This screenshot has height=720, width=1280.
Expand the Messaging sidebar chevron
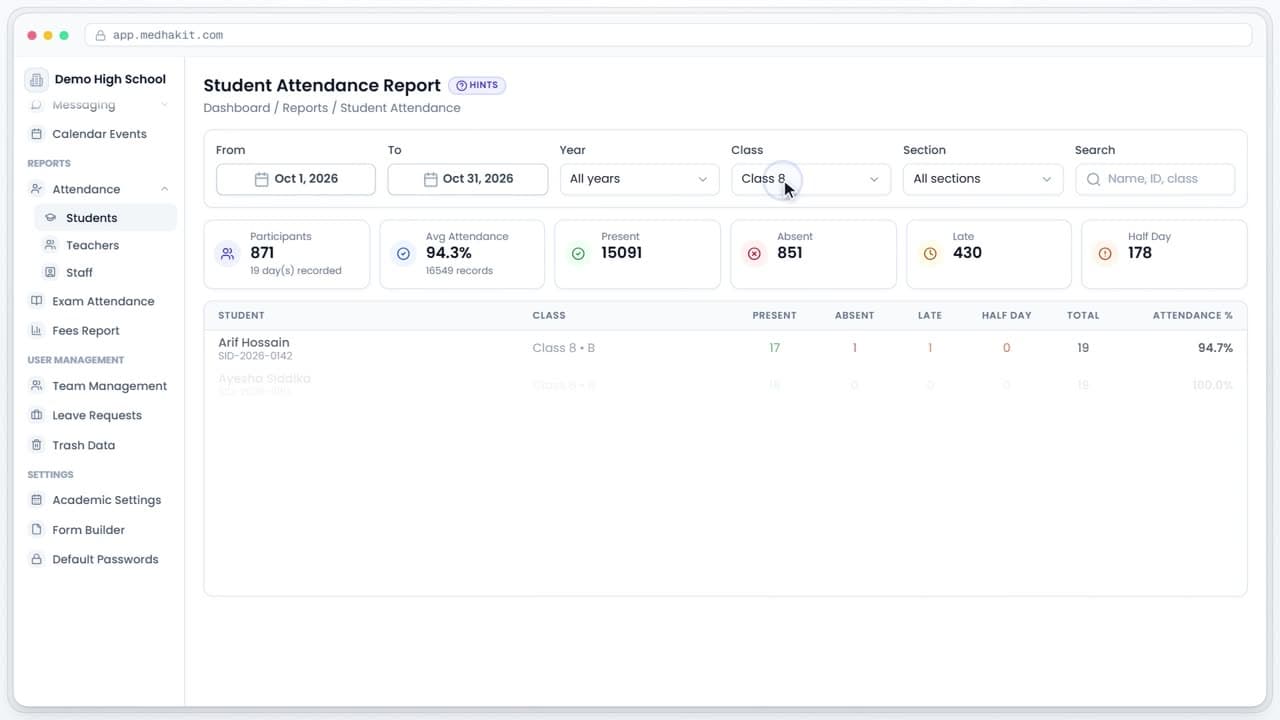pyautogui.click(x=165, y=105)
